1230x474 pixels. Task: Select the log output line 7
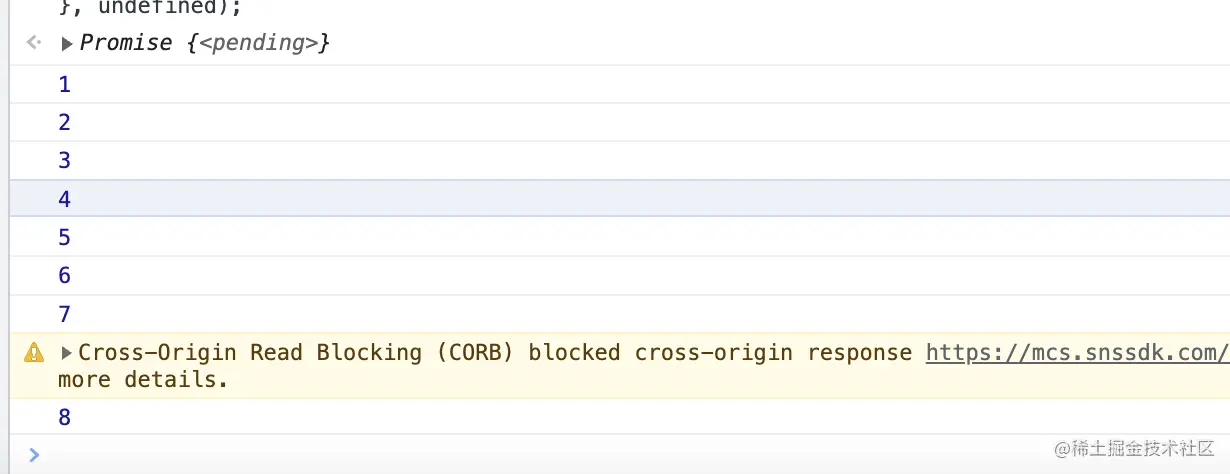click(x=619, y=314)
